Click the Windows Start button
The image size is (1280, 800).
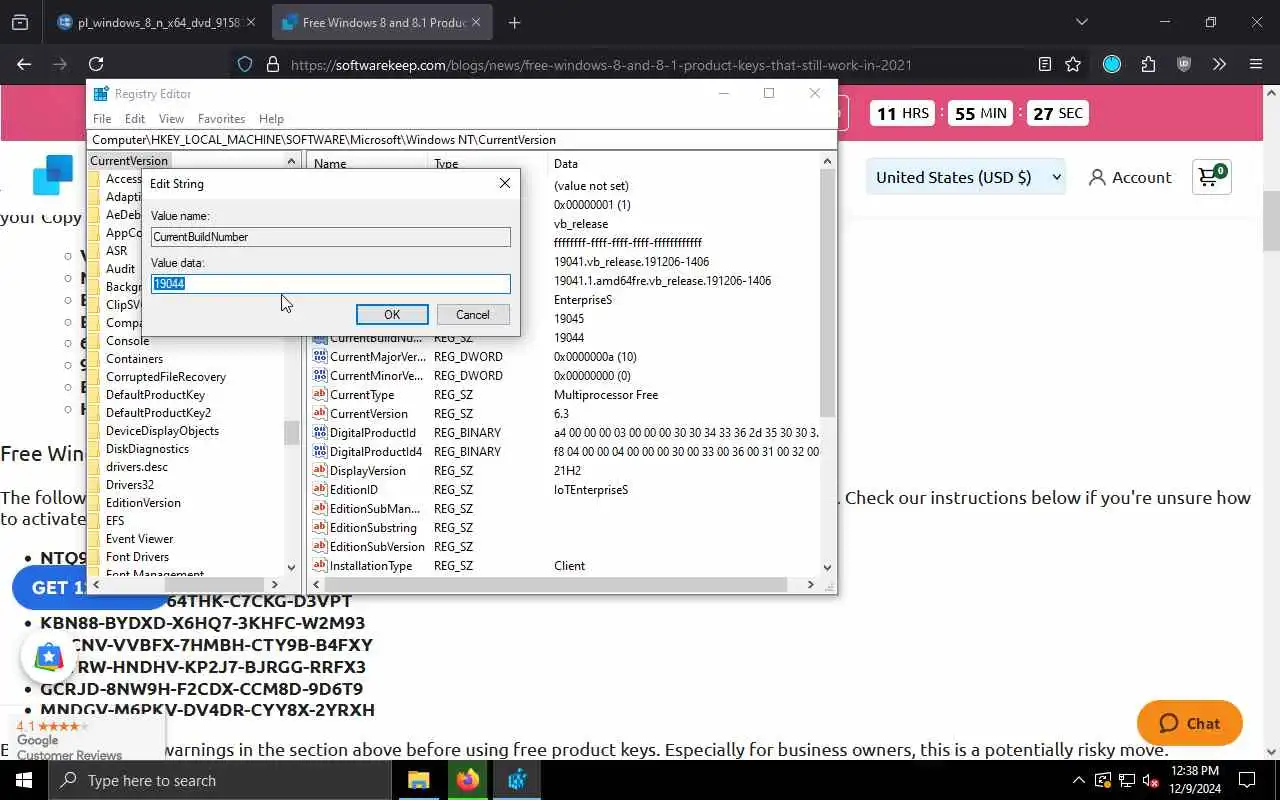point(24,780)
